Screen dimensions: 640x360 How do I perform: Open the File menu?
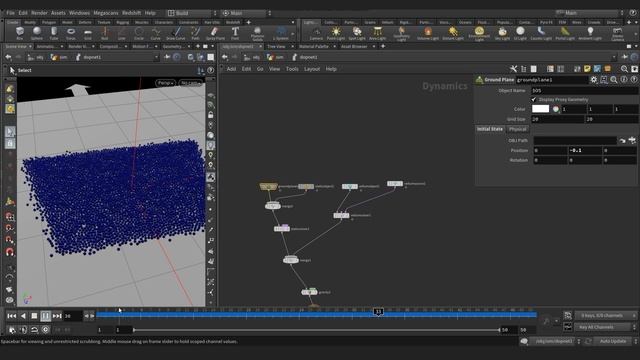point(10,13)
